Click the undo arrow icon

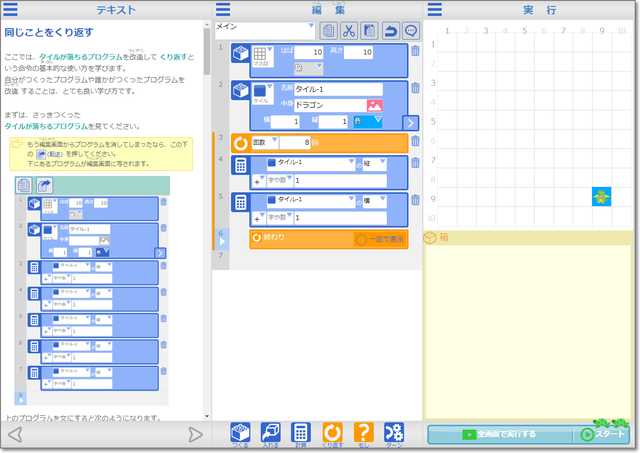389,31
